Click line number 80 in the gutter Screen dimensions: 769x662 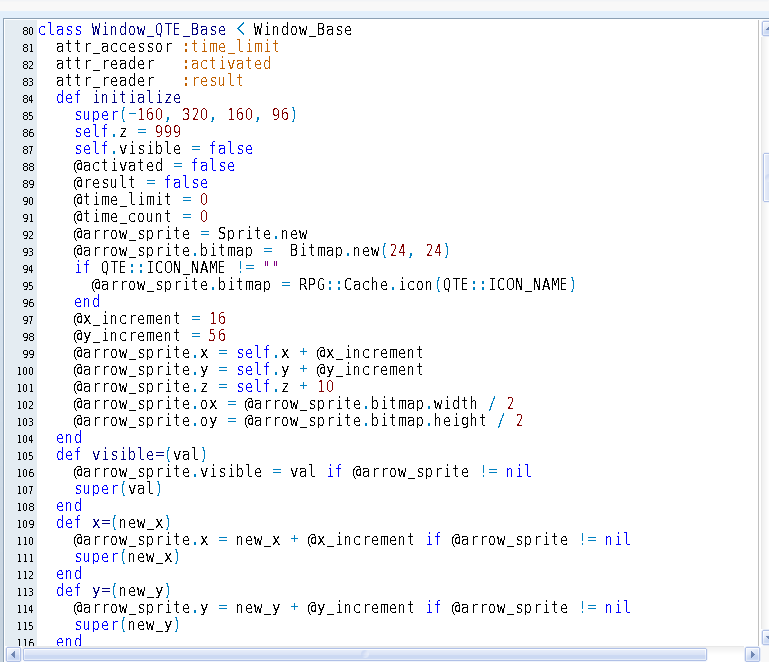(27, 31)
